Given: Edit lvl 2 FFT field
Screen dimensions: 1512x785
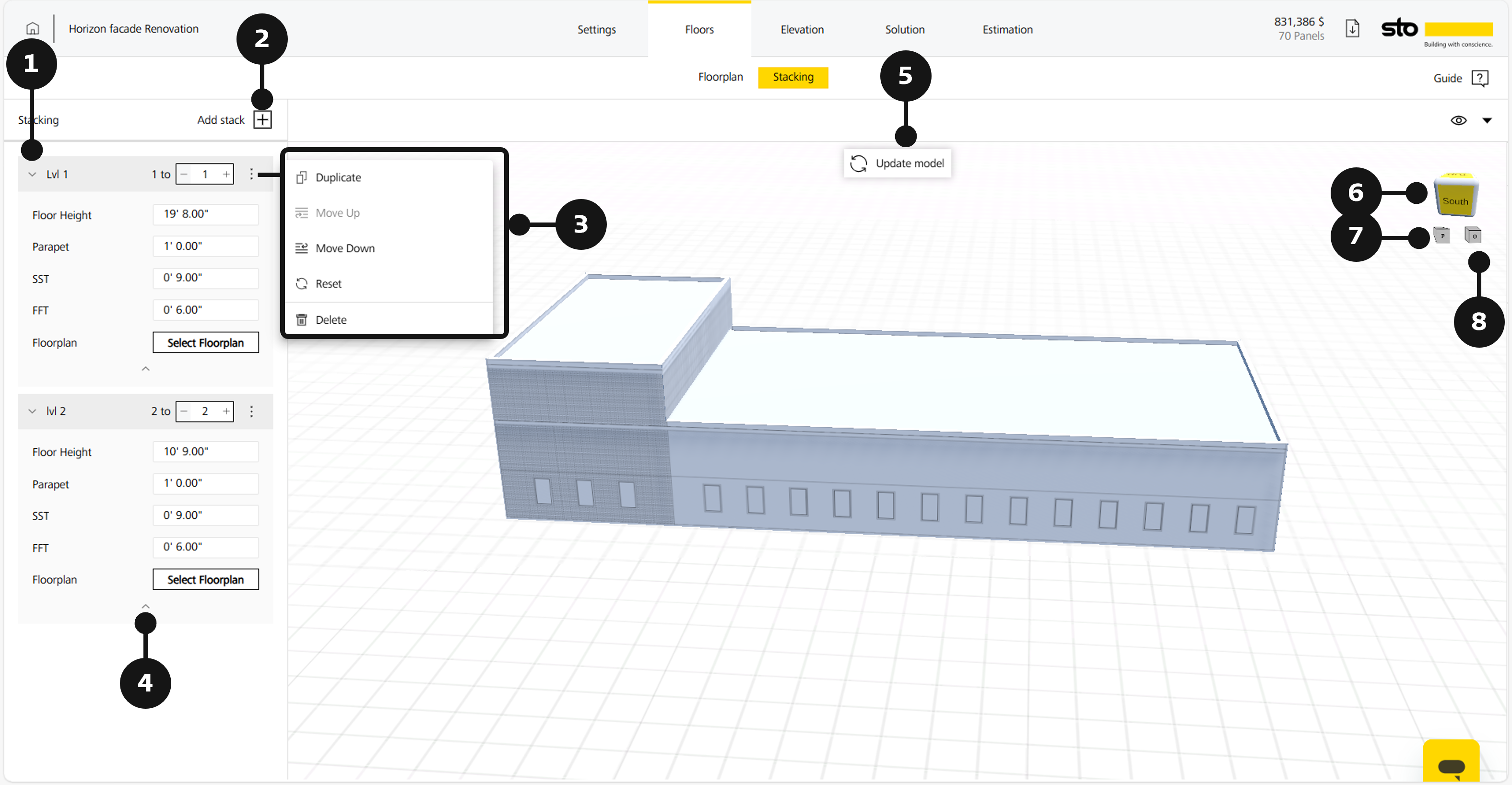Looking at the screenshot, I should click(x=205, y=547).
